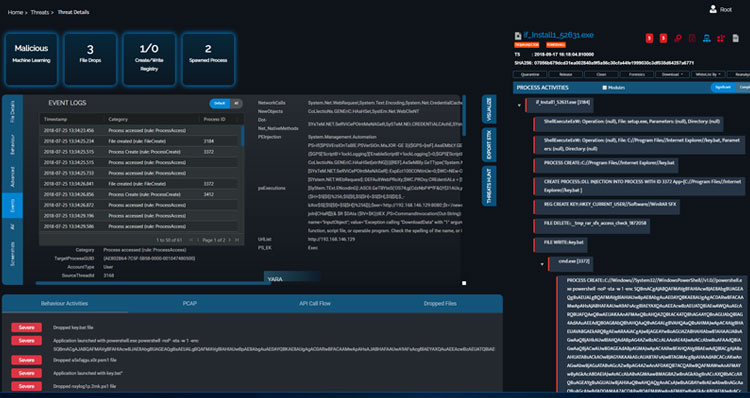The width and height of the screenshot is (750, 398).
Task: Click the Quarantine button
Action: coord(530,75)
